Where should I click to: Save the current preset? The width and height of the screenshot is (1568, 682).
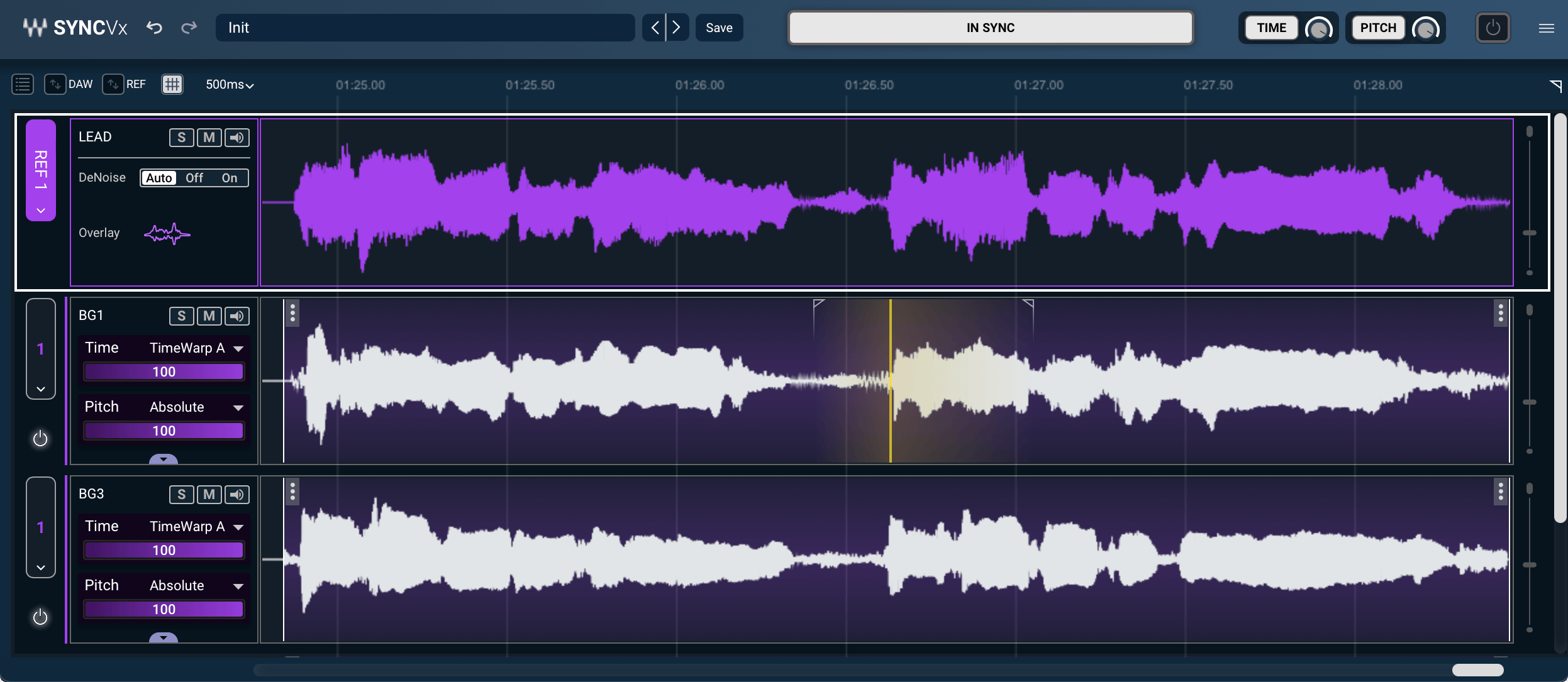[x=718, y=27]
